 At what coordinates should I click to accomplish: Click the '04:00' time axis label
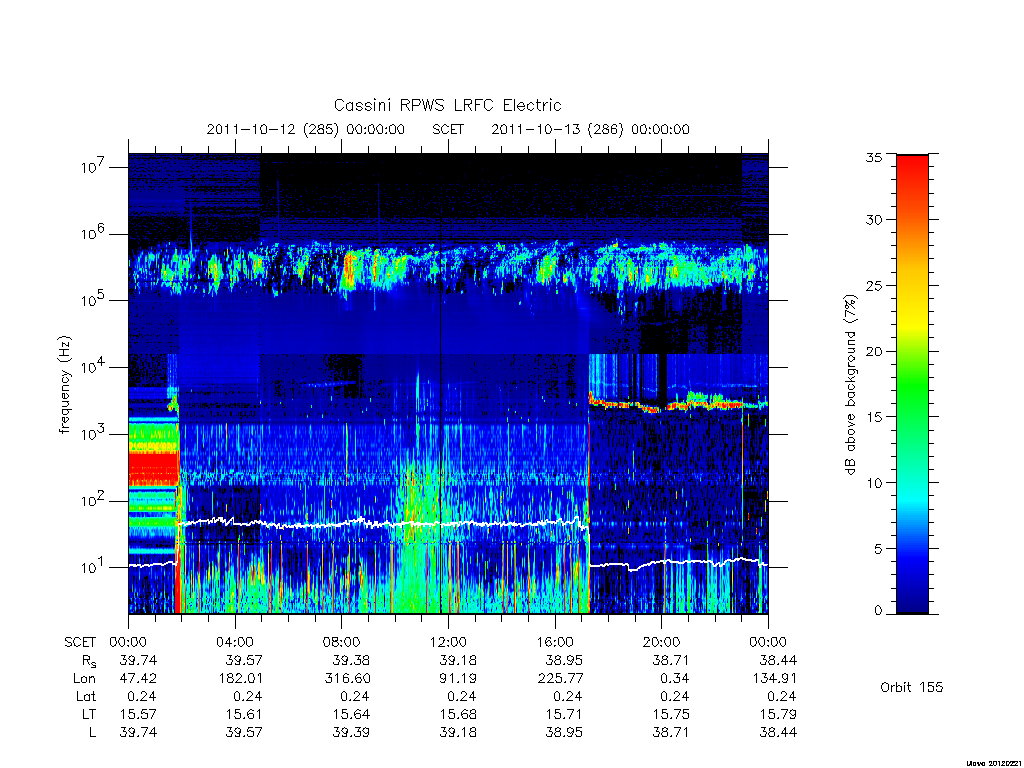(x=235, y=642)
